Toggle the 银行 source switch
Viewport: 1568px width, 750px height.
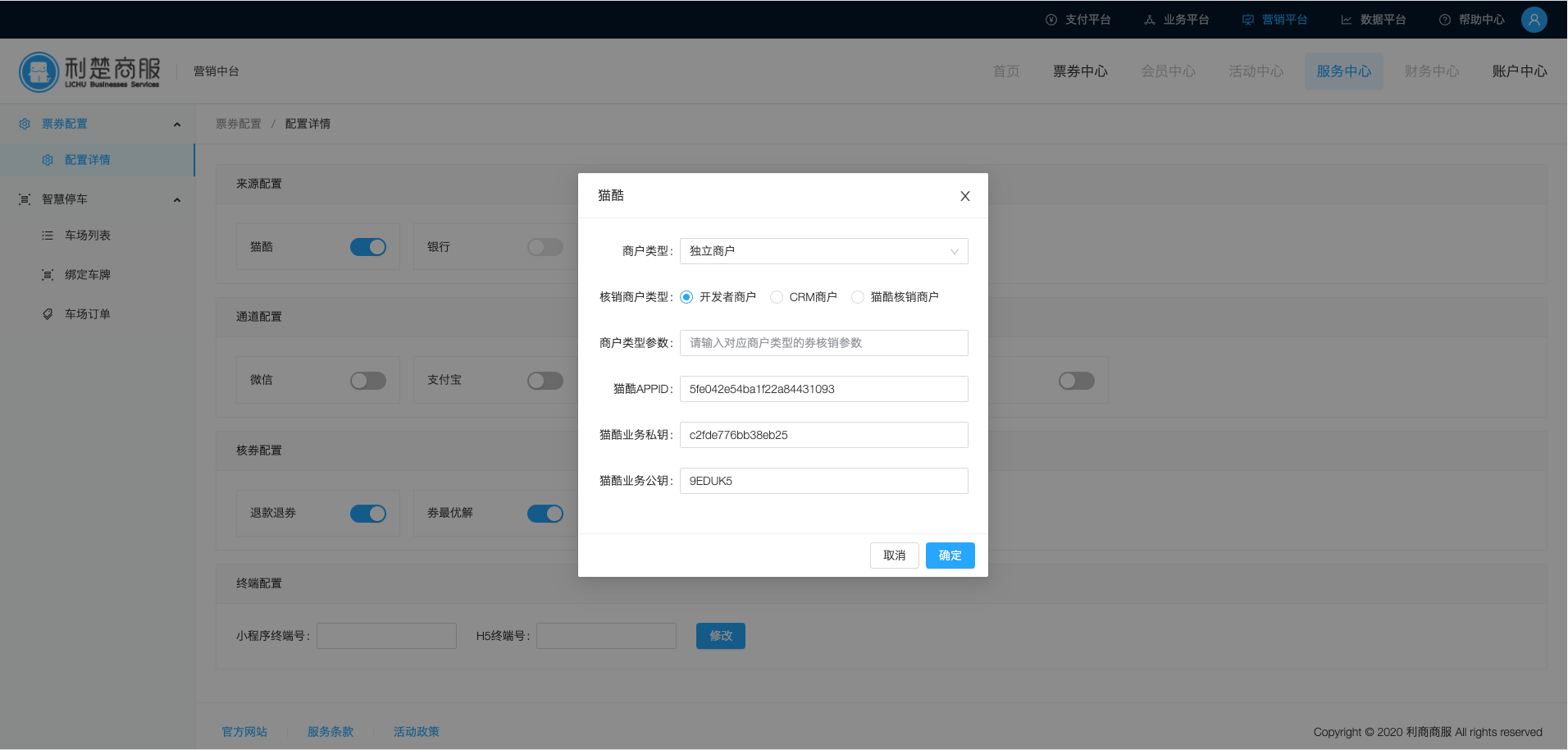[545, 247]
